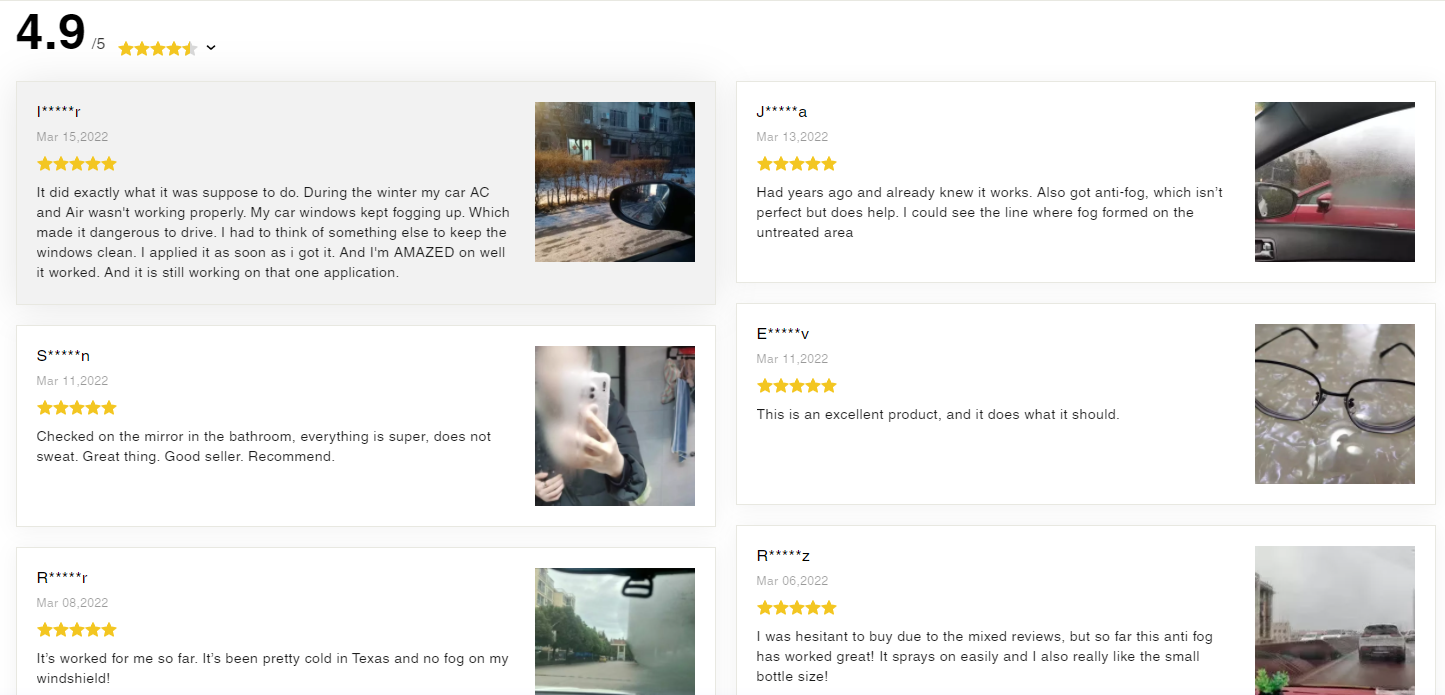Open the star rating filter dropdown

[210, 47]
